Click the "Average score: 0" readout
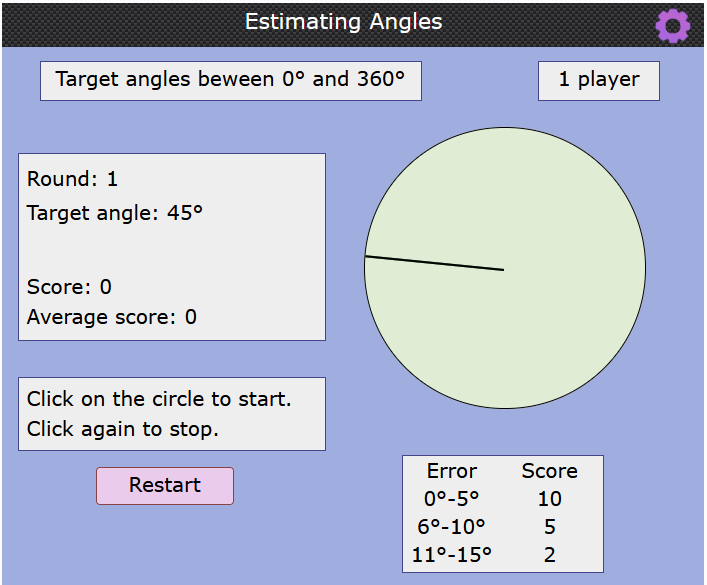707x585 pixels. pyautogui.click(x=111, y=317)
